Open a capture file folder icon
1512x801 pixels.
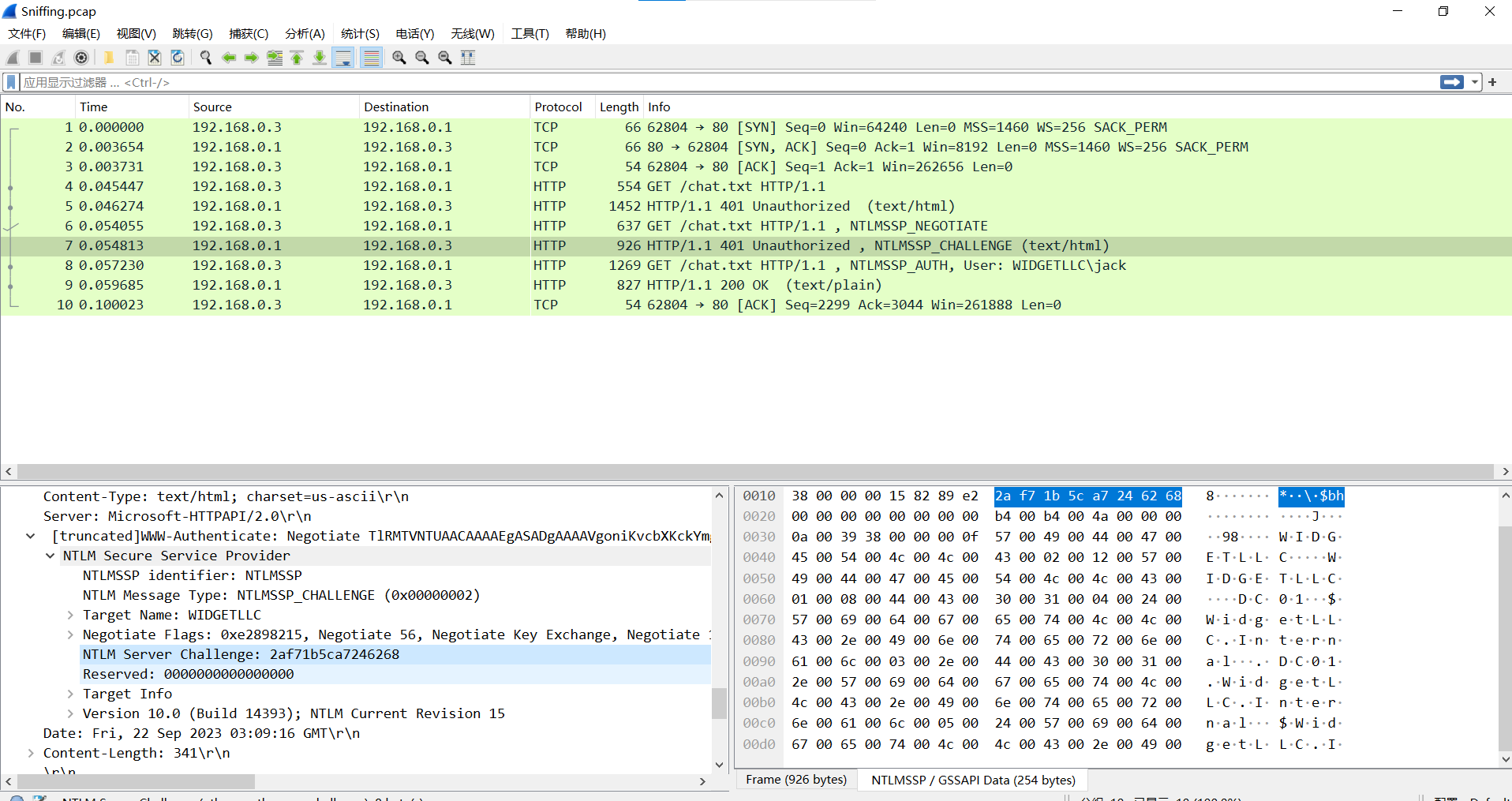109,58
